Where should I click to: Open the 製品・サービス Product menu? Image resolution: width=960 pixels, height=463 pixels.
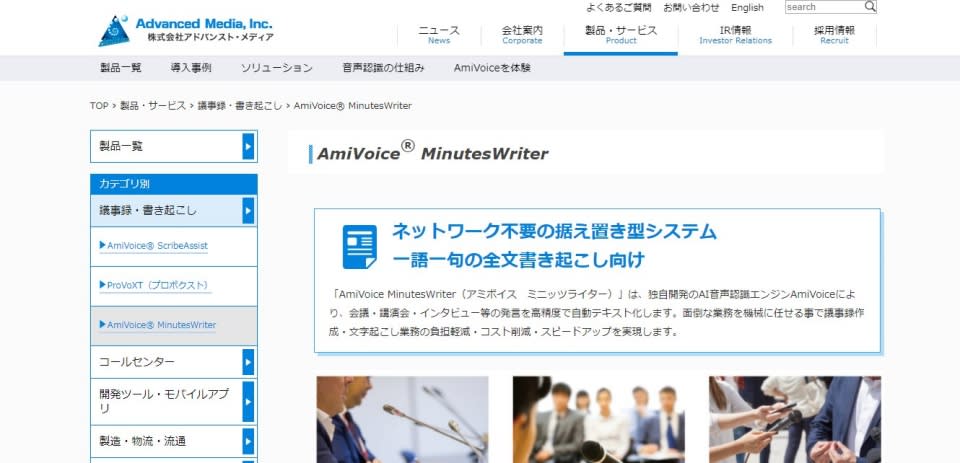[x=621, y=35]
